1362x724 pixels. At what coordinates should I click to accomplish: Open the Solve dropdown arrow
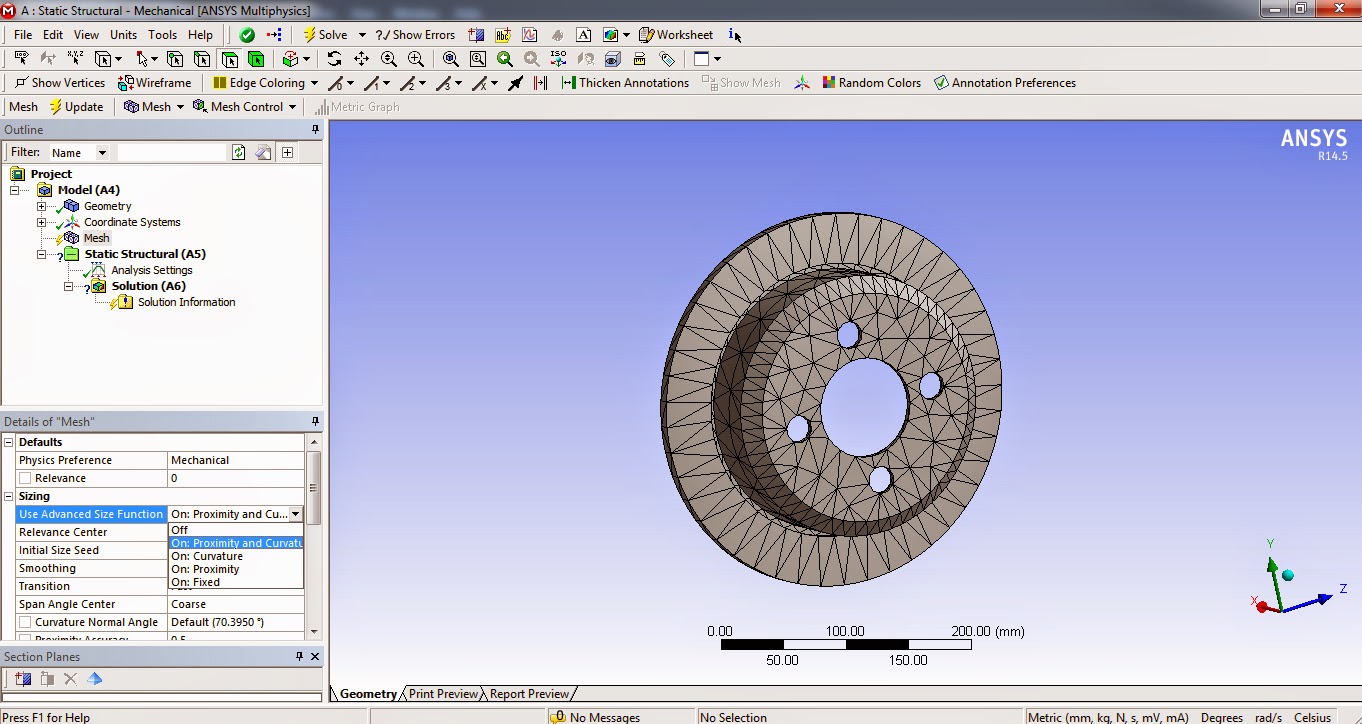[x=362, y=34]
